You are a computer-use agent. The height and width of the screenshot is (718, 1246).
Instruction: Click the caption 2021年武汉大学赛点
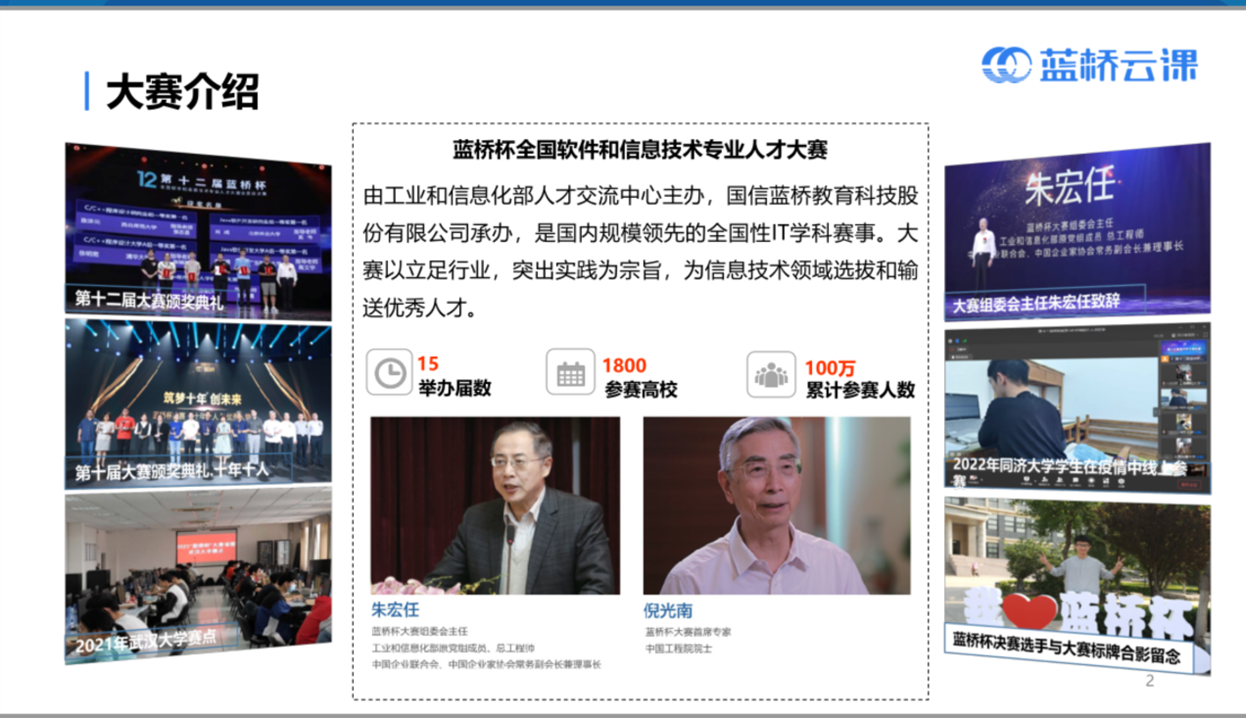pyautogui.click(x=146, y=640)
